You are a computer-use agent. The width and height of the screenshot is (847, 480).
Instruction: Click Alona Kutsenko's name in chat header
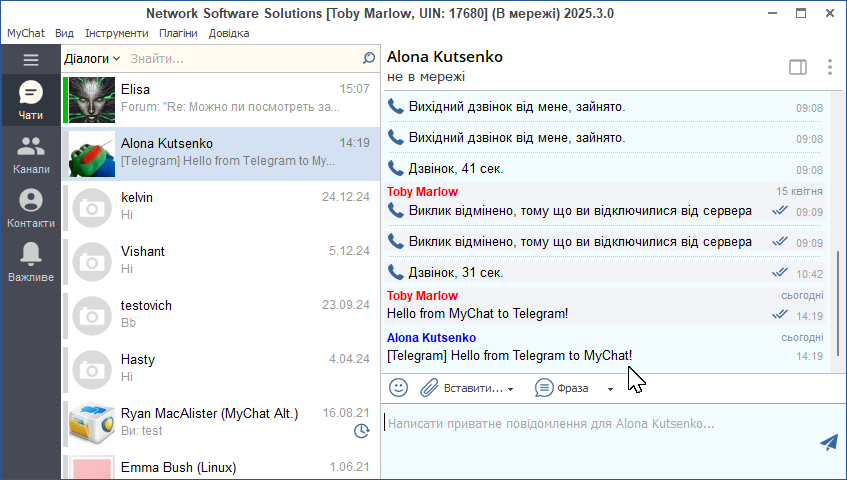[445, 57]
